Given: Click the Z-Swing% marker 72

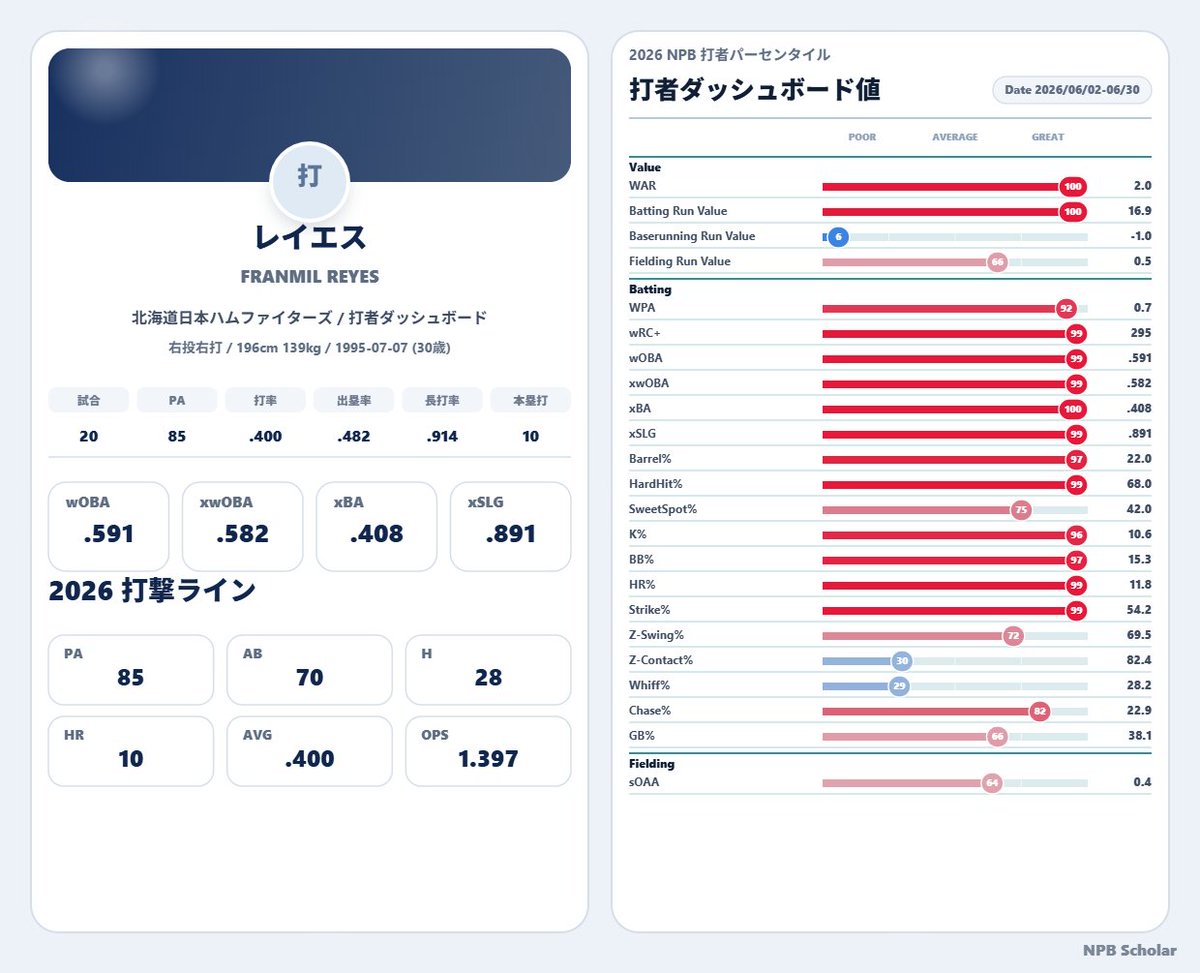Looking at the screenshot, I should click(x=1013, y=636).
